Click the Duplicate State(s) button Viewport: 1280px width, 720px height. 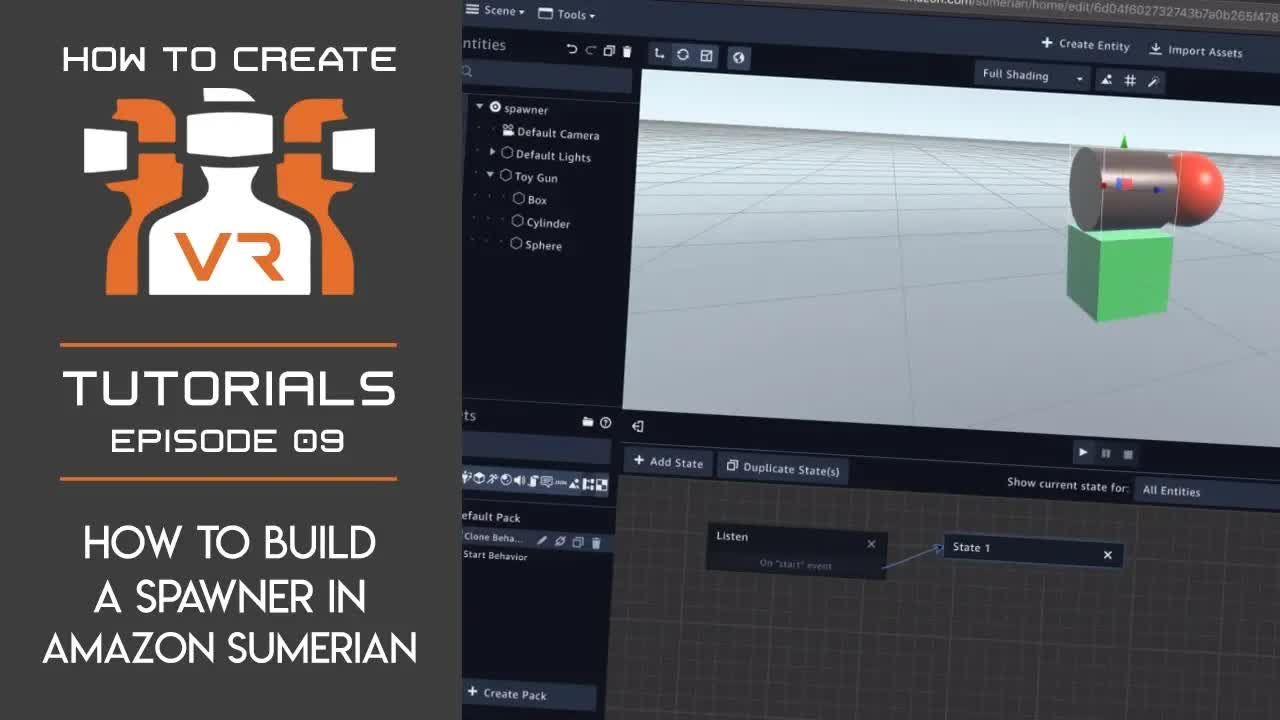tap(783, 468)
